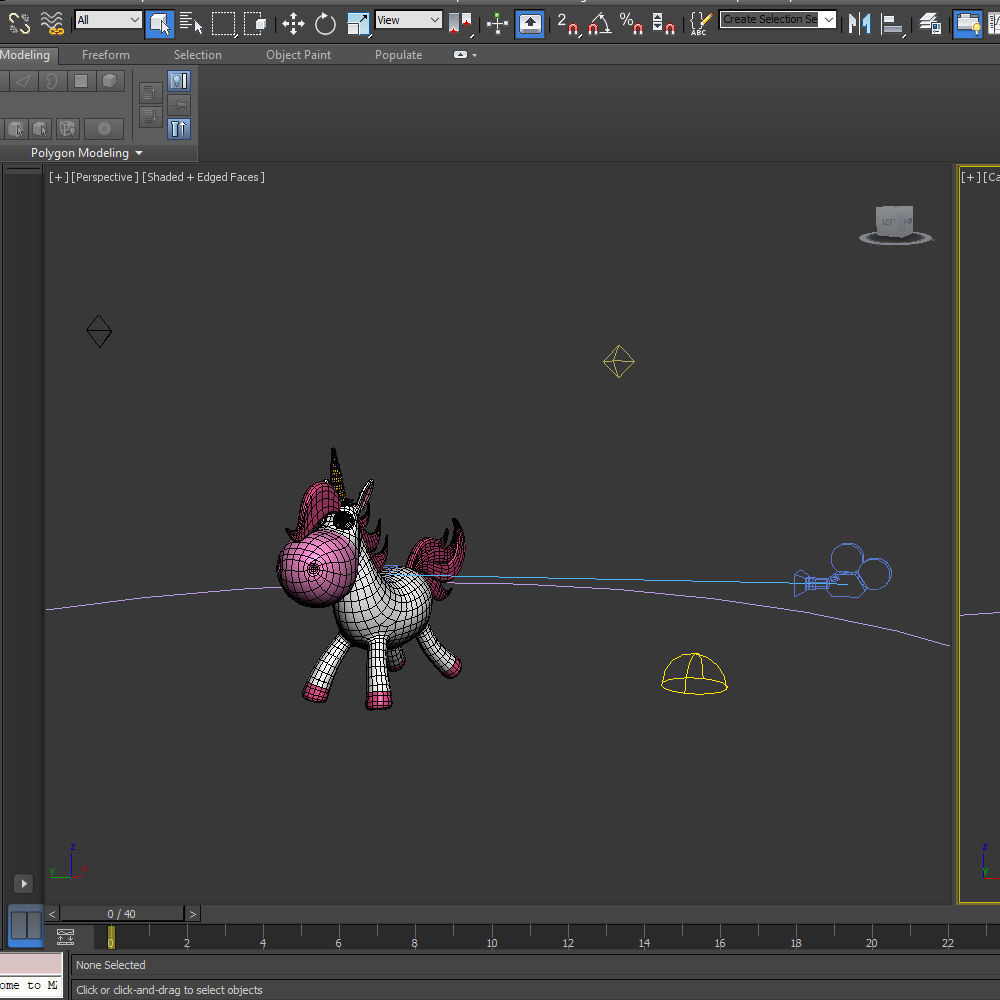
Task: Click Next Modifier button in ribbon
Action: [151, 117]
